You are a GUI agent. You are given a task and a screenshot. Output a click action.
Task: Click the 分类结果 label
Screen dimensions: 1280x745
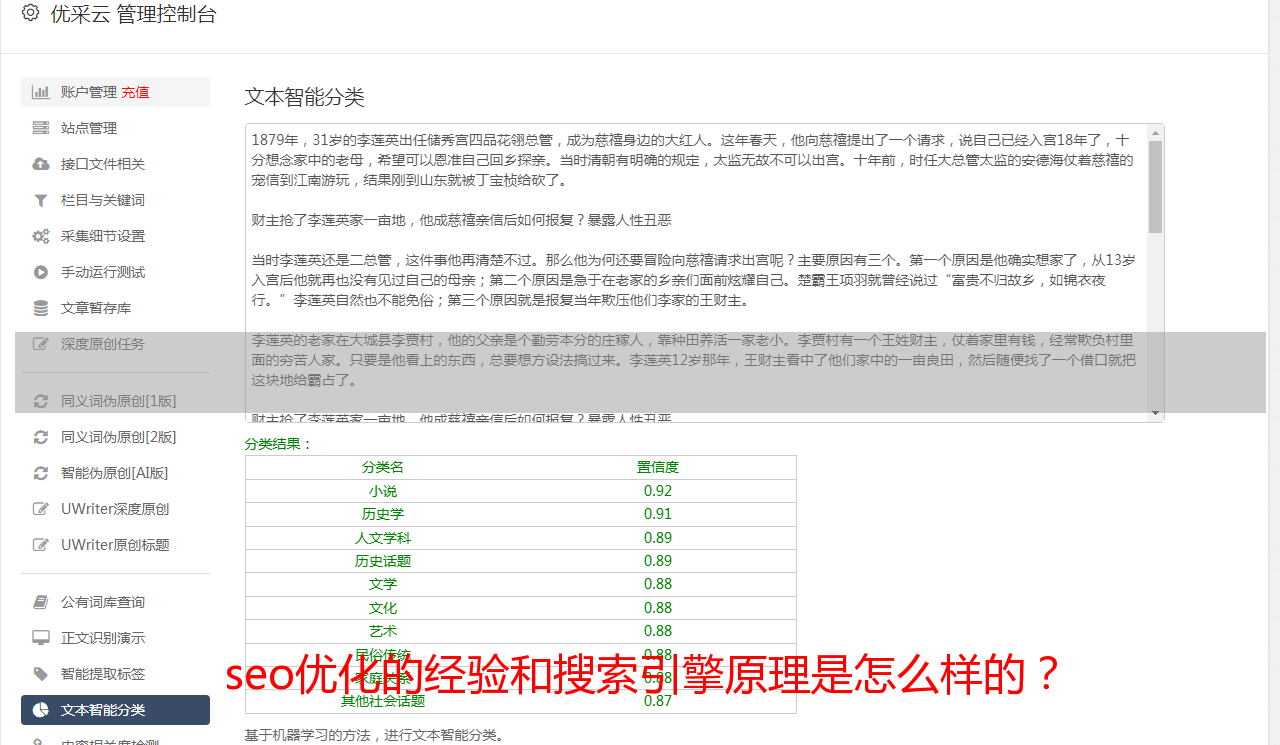[x=279, y=444]
